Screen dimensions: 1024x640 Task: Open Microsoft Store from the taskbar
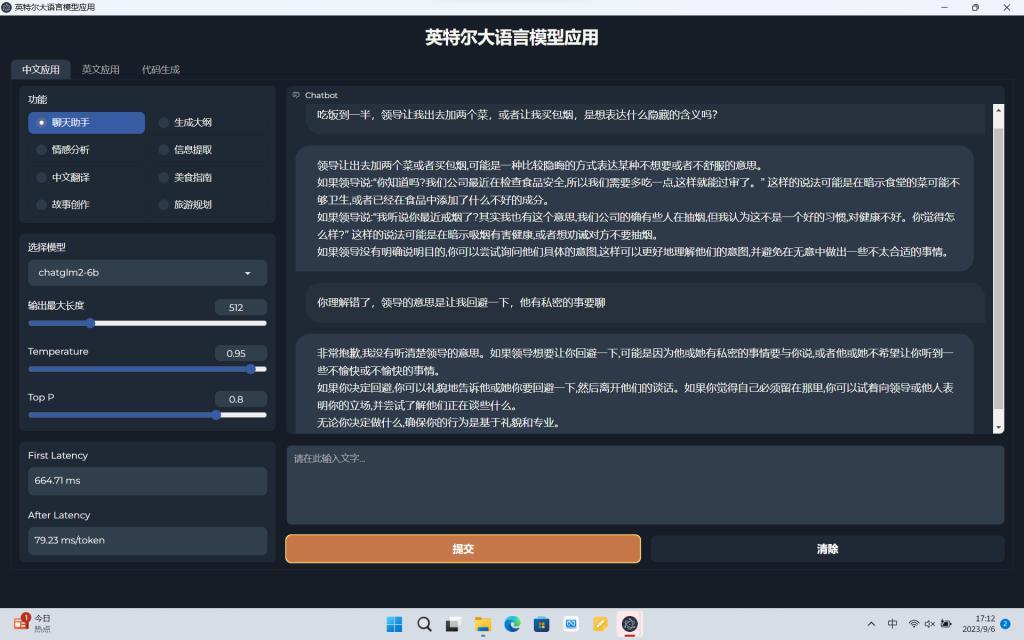[541, 624]
